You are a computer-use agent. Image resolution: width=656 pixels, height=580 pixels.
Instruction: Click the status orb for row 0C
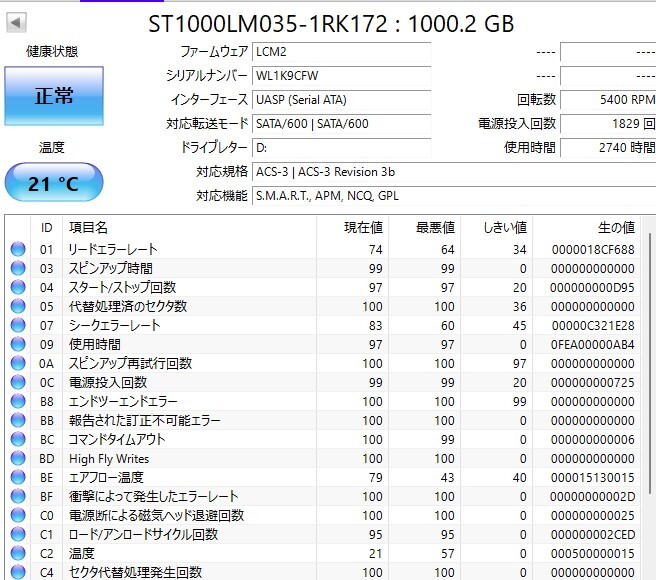tap(18, 382)
